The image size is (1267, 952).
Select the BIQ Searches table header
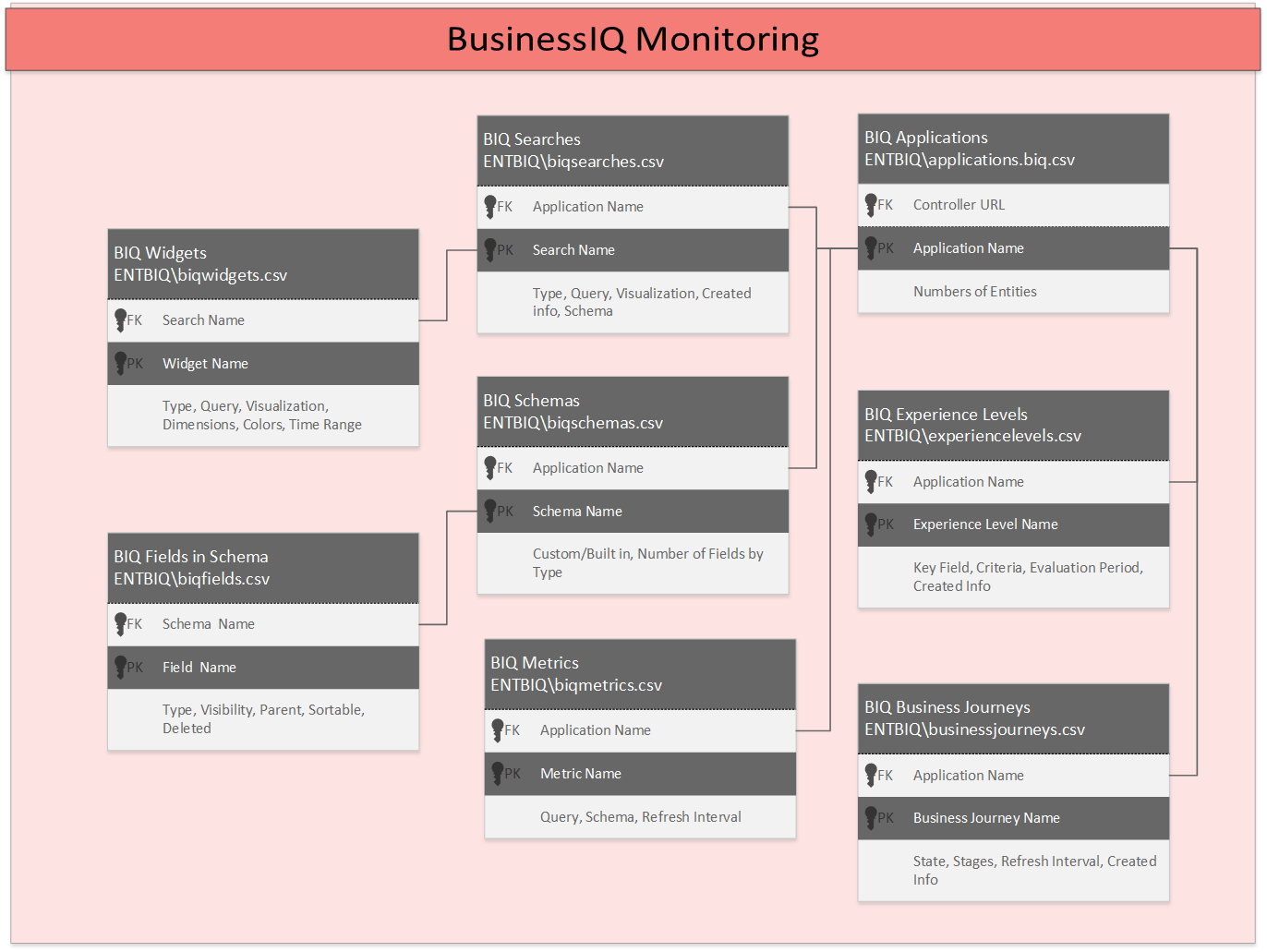tap(633, 151)
